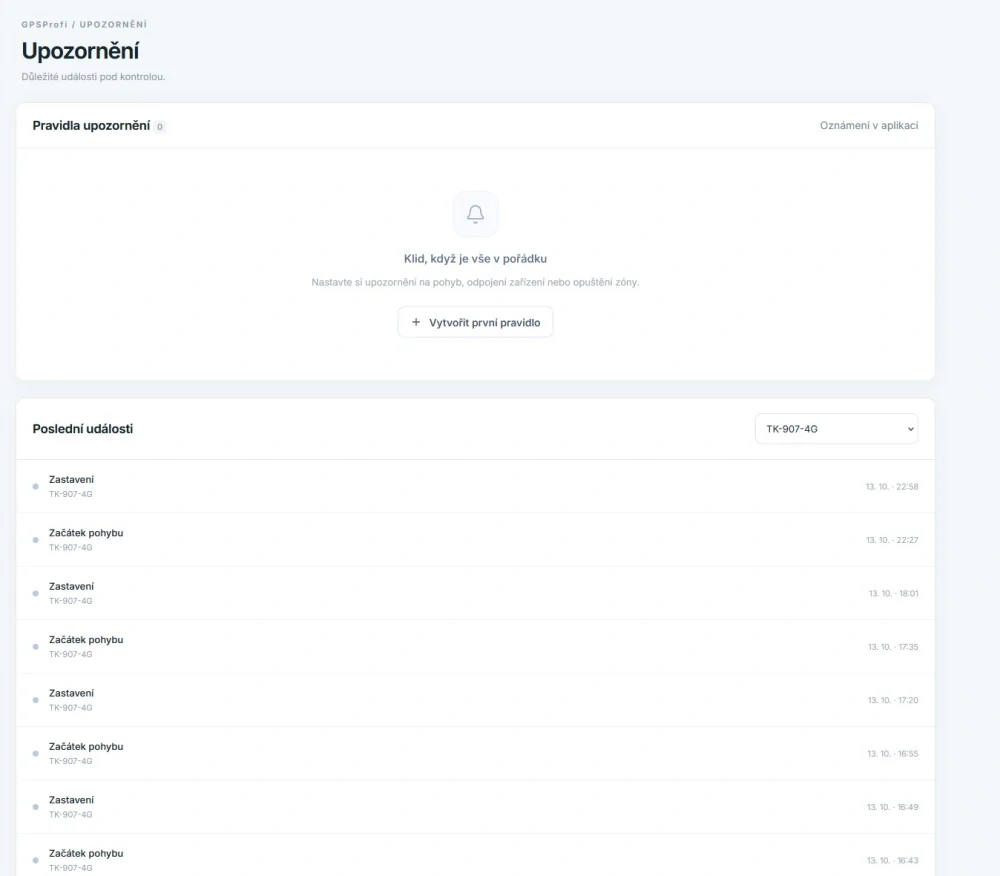Click the Klid, když je vše v pořádku text

pos(475,259)
